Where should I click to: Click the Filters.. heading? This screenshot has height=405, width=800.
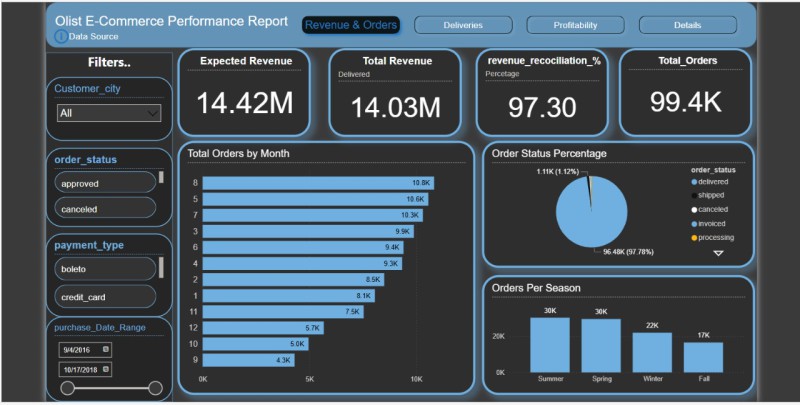pos(109,62)
